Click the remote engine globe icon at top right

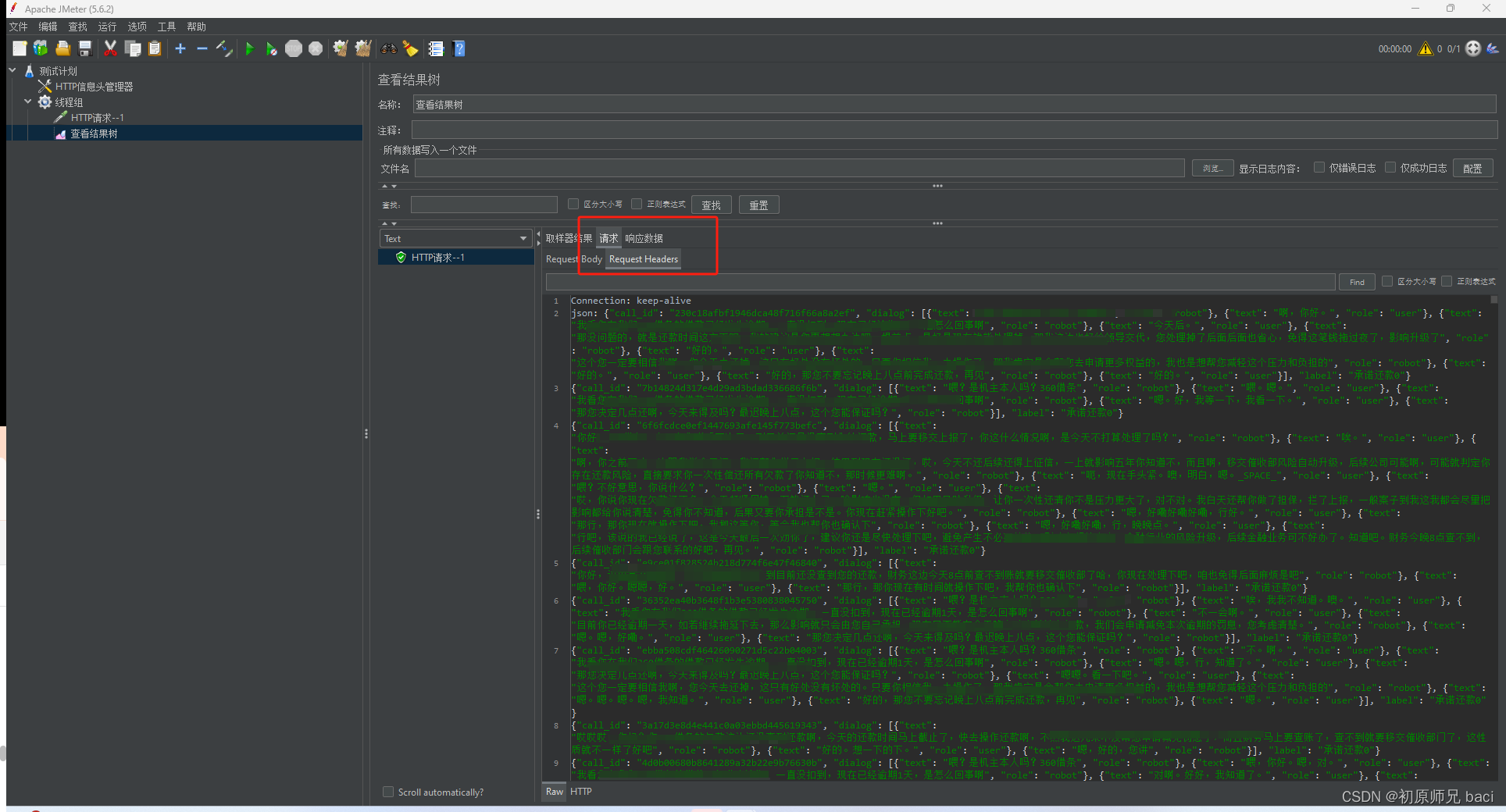tap(1473, 48)
